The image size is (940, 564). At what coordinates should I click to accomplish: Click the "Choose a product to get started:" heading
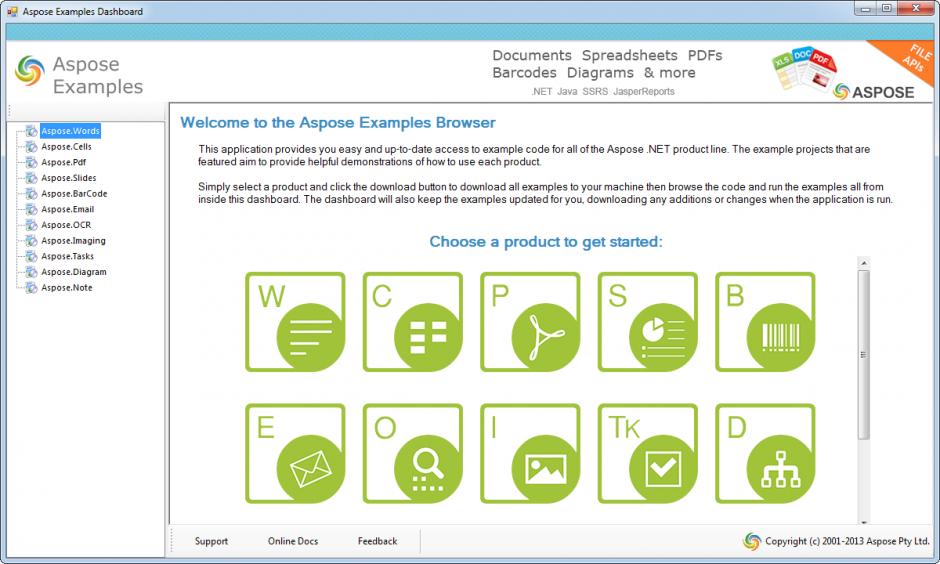546,242
